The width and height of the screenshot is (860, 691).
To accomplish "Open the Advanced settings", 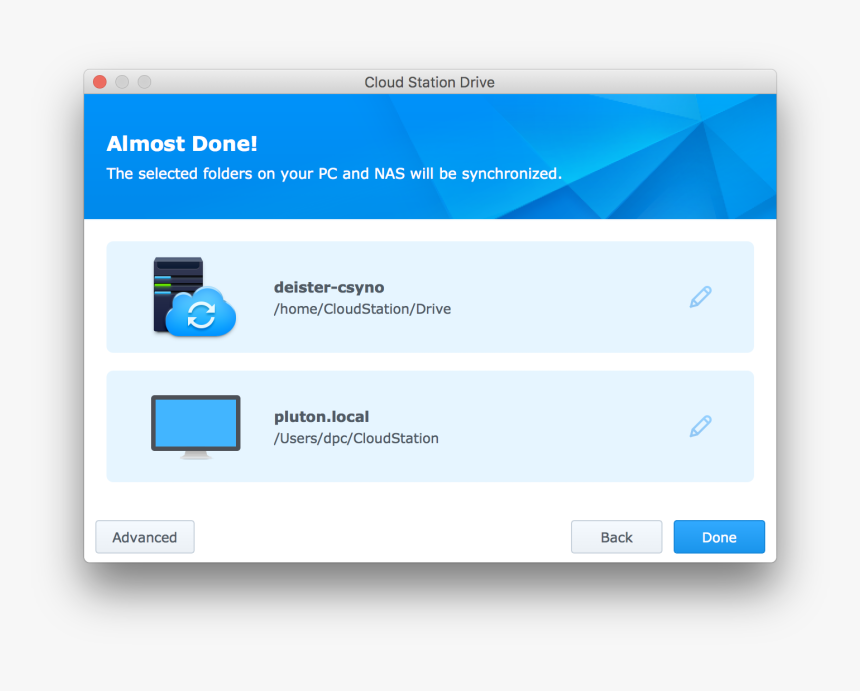I will pos(145,537).
